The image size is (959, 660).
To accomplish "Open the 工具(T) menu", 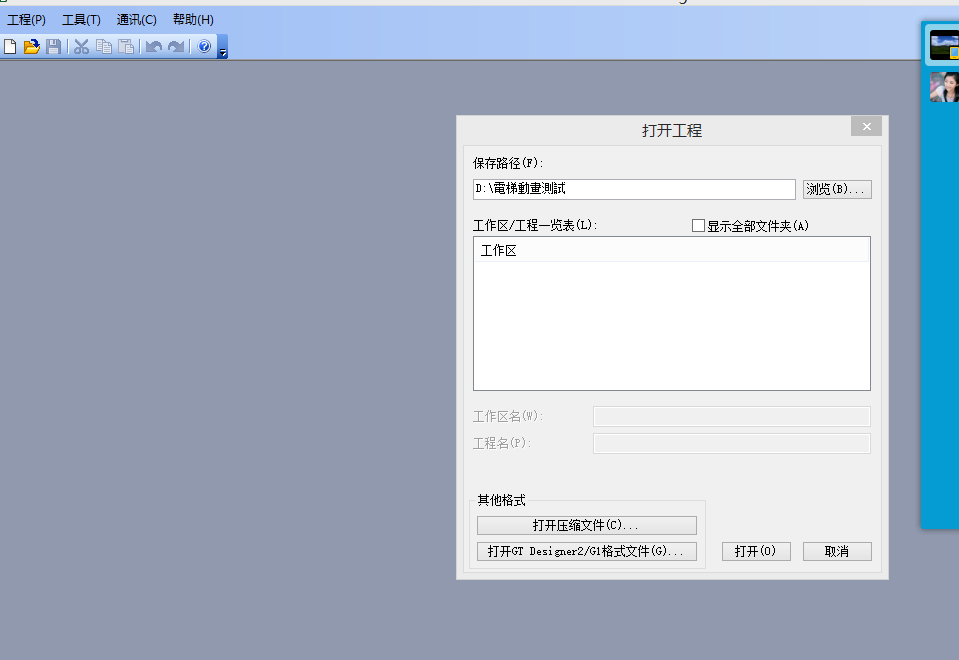I will click(81, 20).
